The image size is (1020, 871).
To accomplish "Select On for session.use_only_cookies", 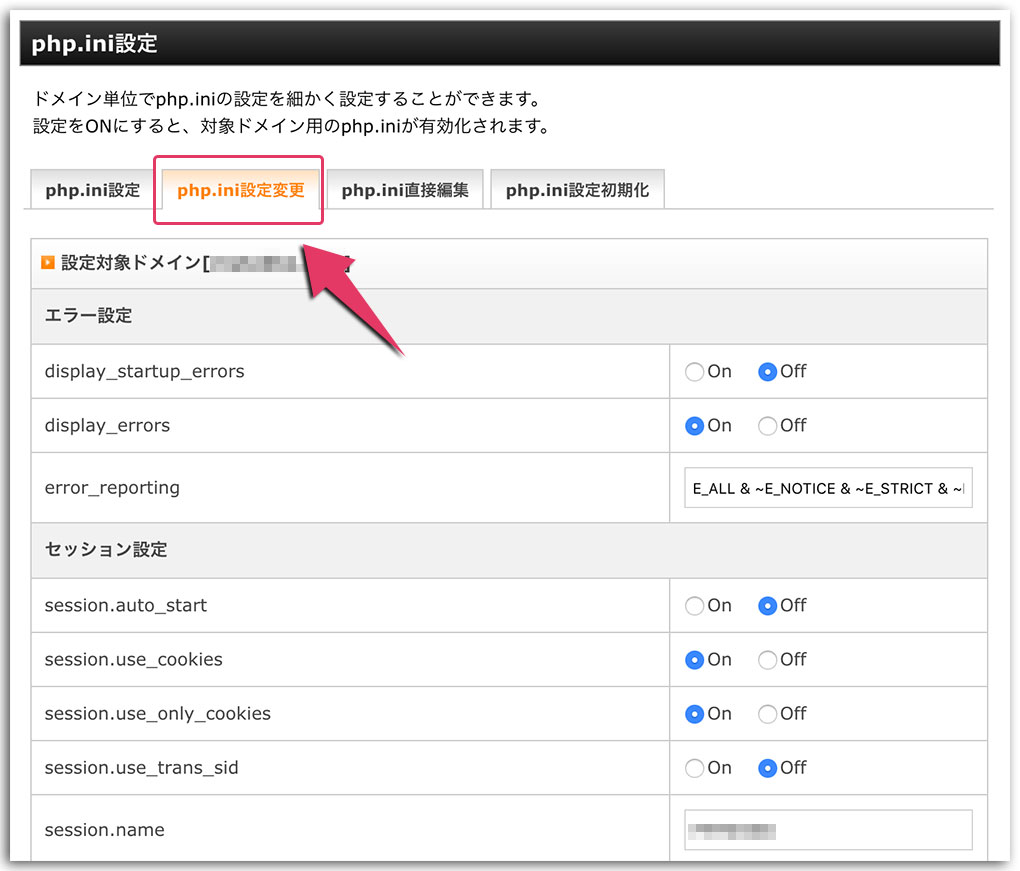I will click(x=694, y=714).
